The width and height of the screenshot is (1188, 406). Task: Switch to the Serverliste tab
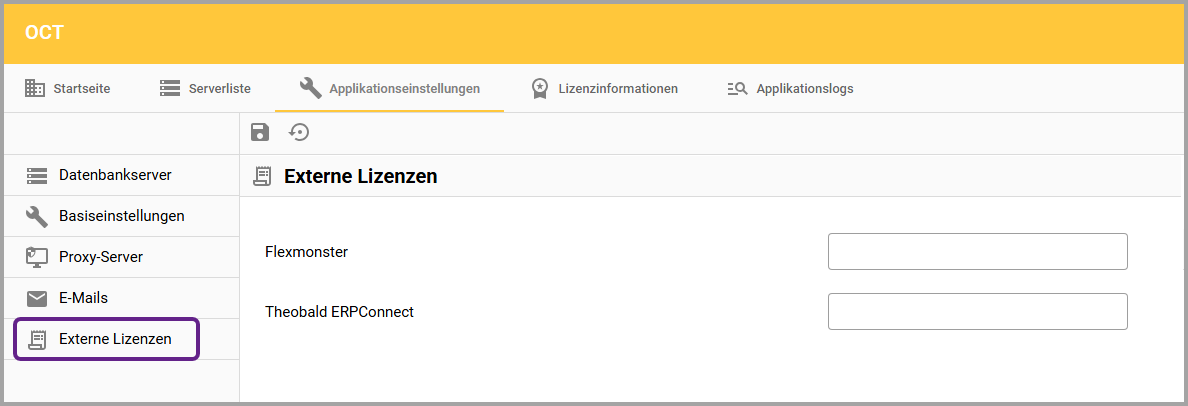tap(219, 88)
